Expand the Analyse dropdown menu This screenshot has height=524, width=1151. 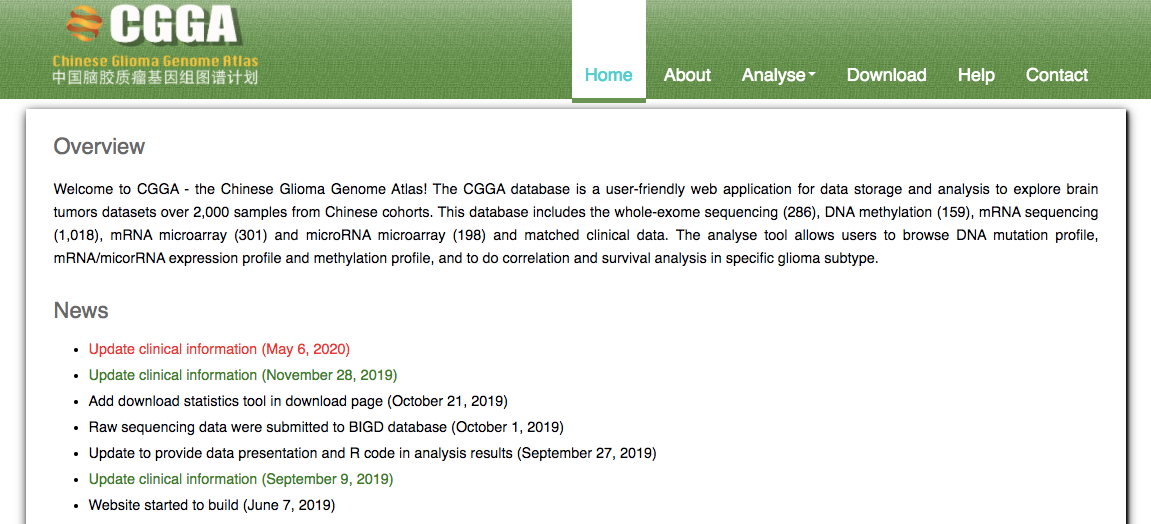[778, 75]
